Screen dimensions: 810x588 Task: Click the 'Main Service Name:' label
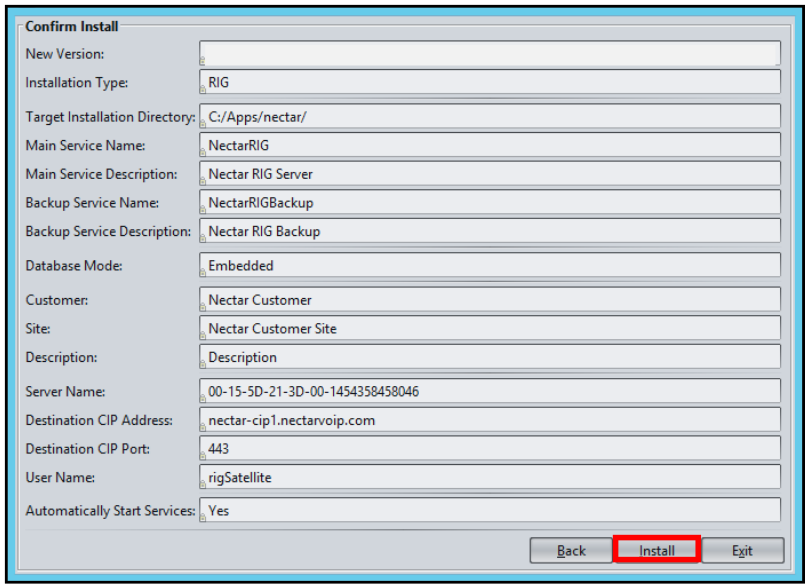[86, 146]
